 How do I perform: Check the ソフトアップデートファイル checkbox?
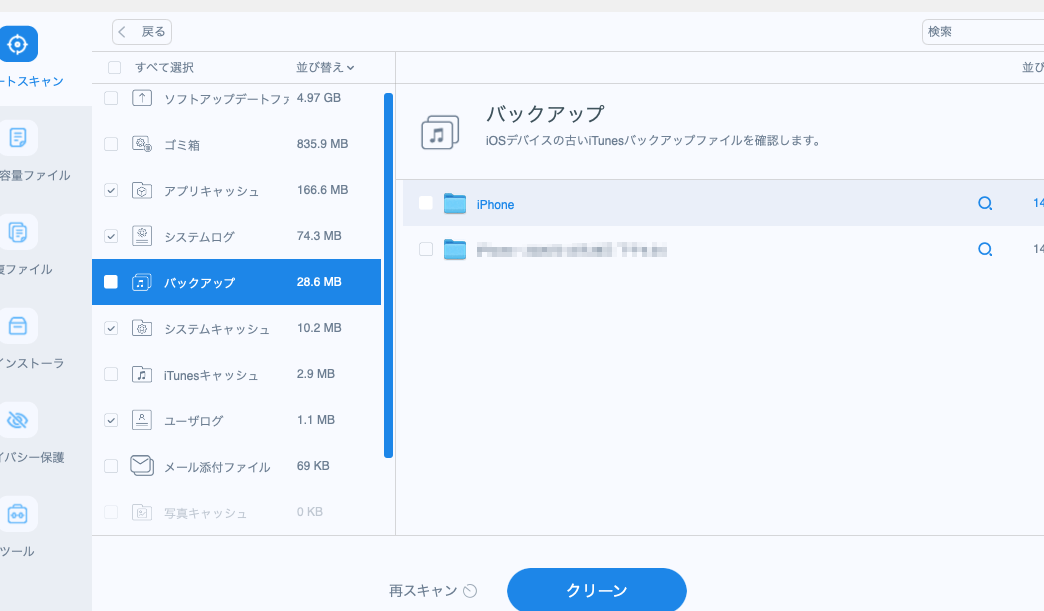point(111,98)
